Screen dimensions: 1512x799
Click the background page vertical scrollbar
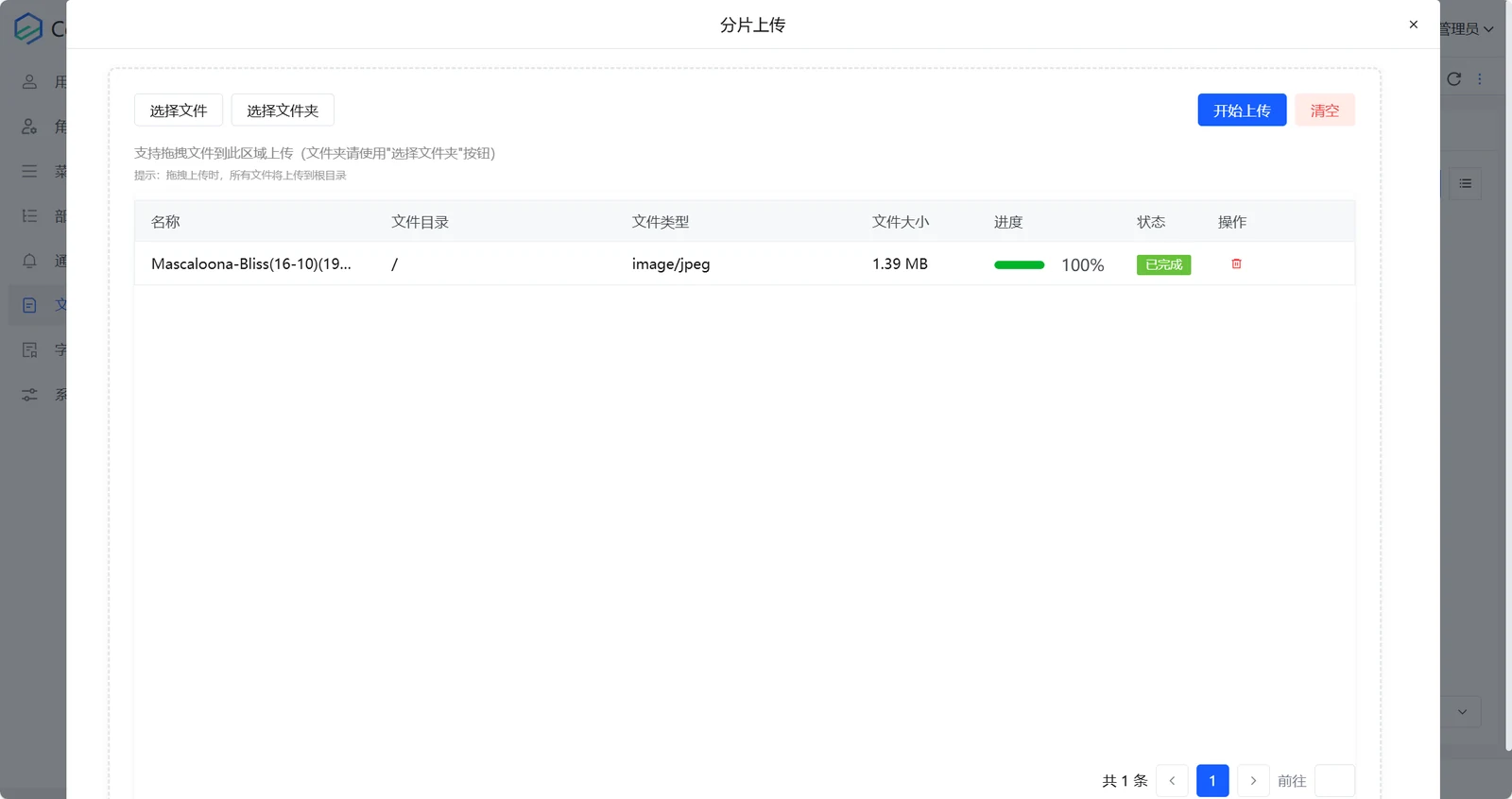click(x=1508, y=378)
